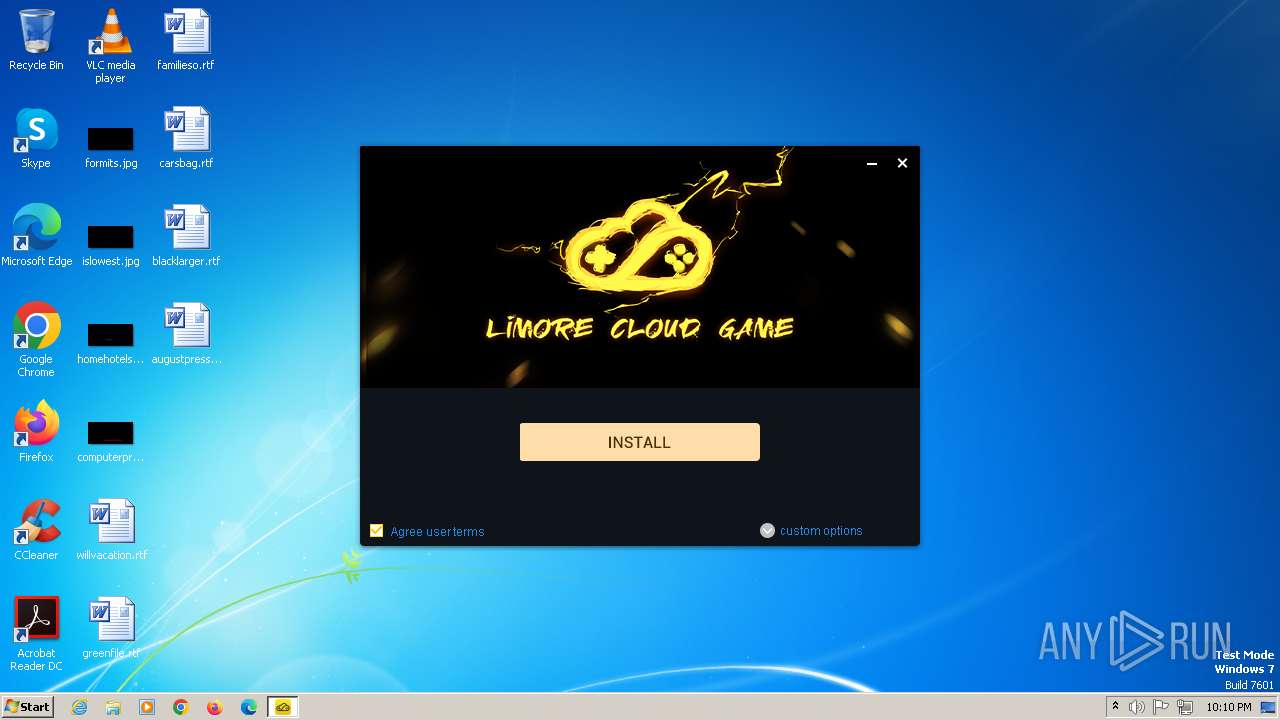This screenshot has height=720, width=1280.
Task: Launch Firefox from the taskbar
Action: click(x=215, y=707)
